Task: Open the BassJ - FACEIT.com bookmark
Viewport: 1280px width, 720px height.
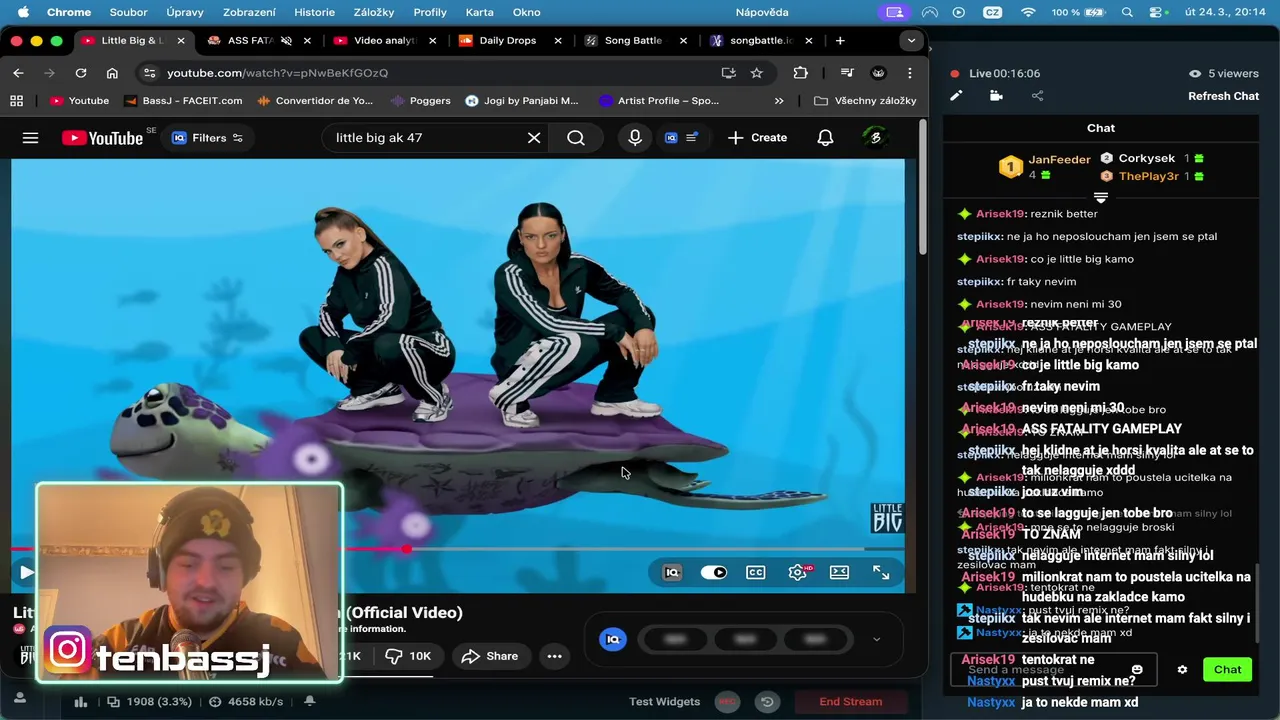Action: 183,100
